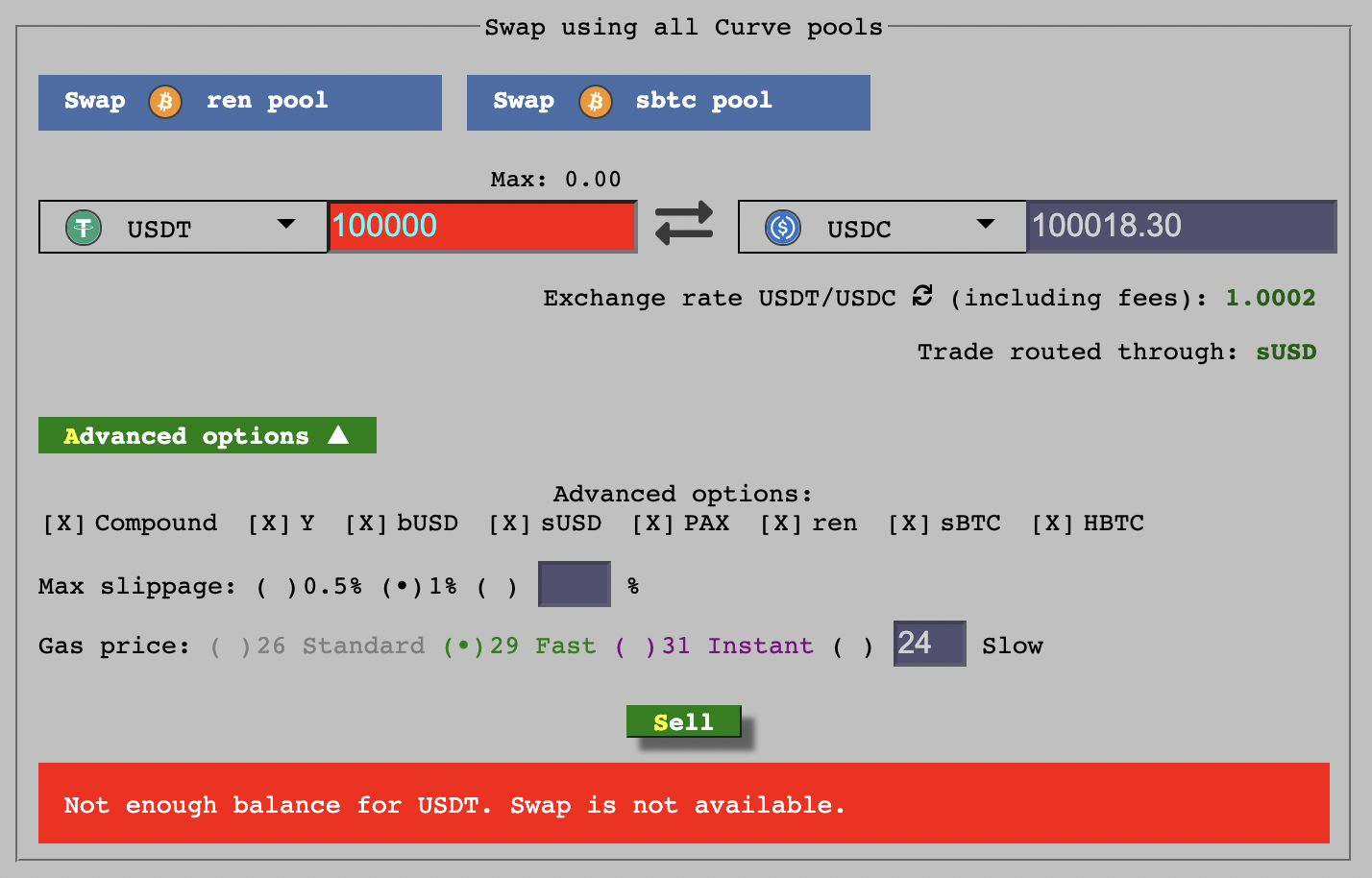Open the Swap sbtc pool page

click(668, 102)
